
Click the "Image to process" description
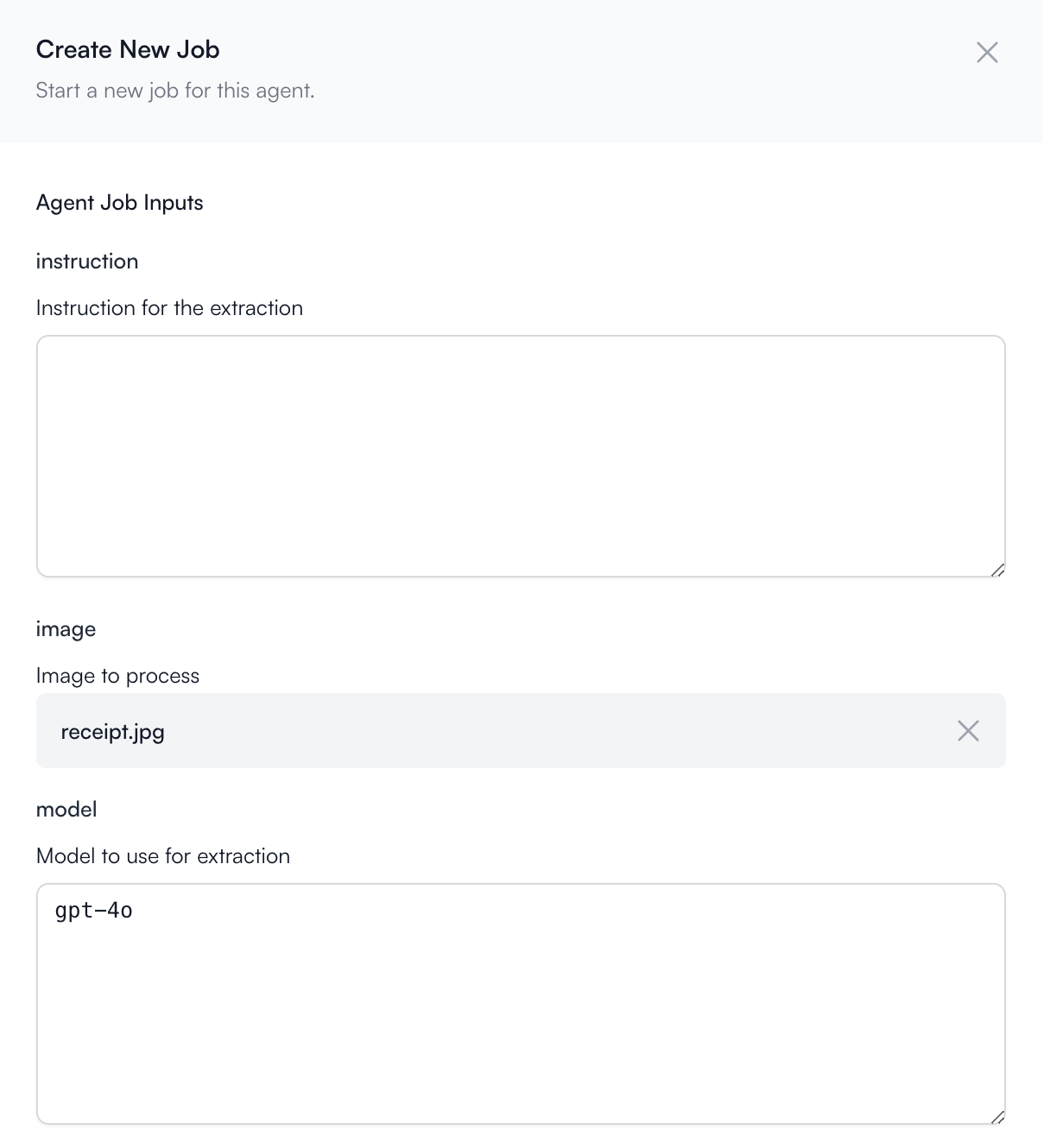point(117,676)
